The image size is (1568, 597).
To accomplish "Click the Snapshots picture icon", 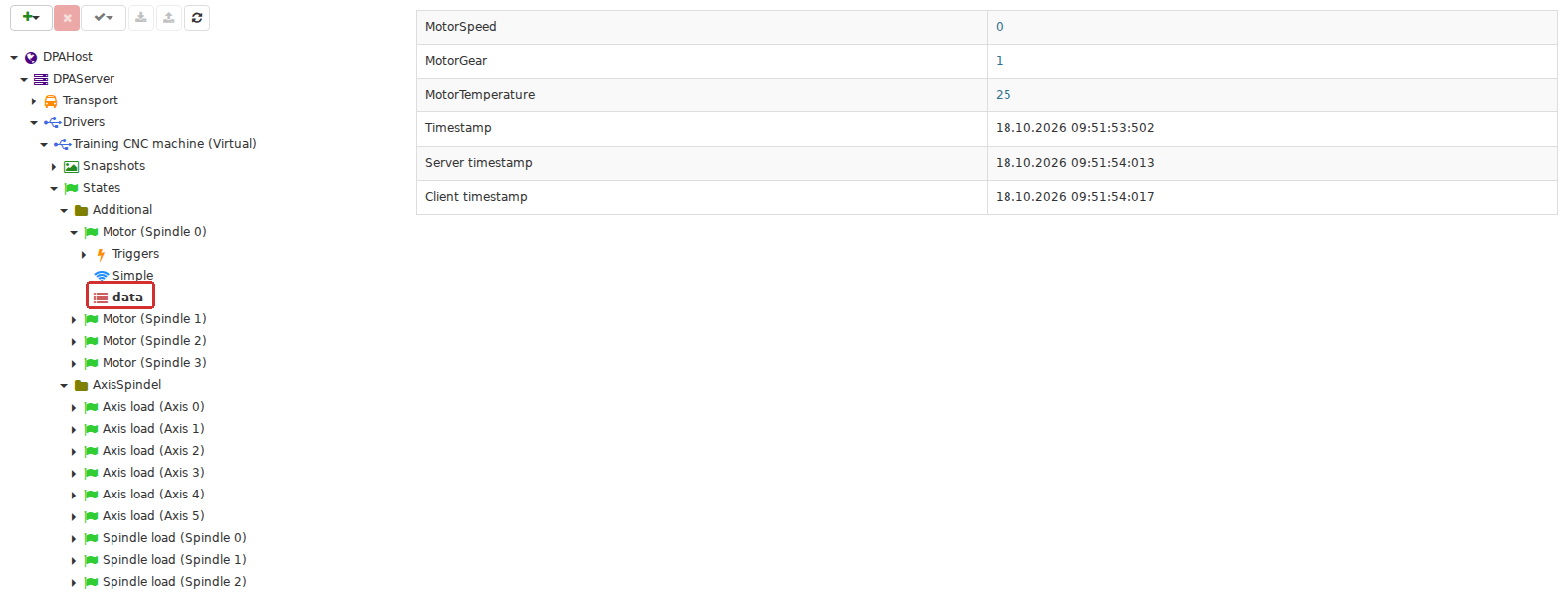I will [71, 167].
